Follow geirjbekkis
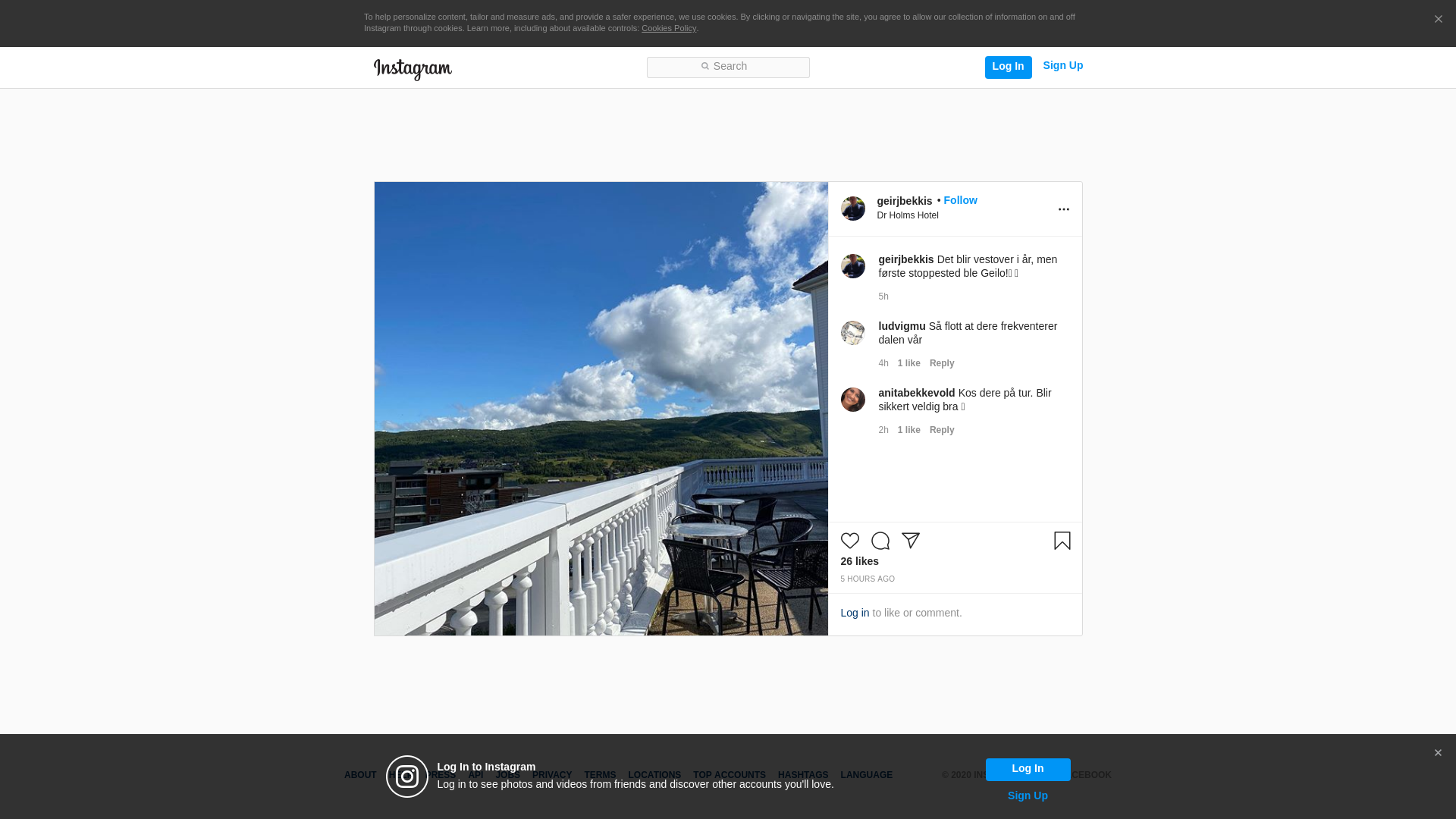 960,200
